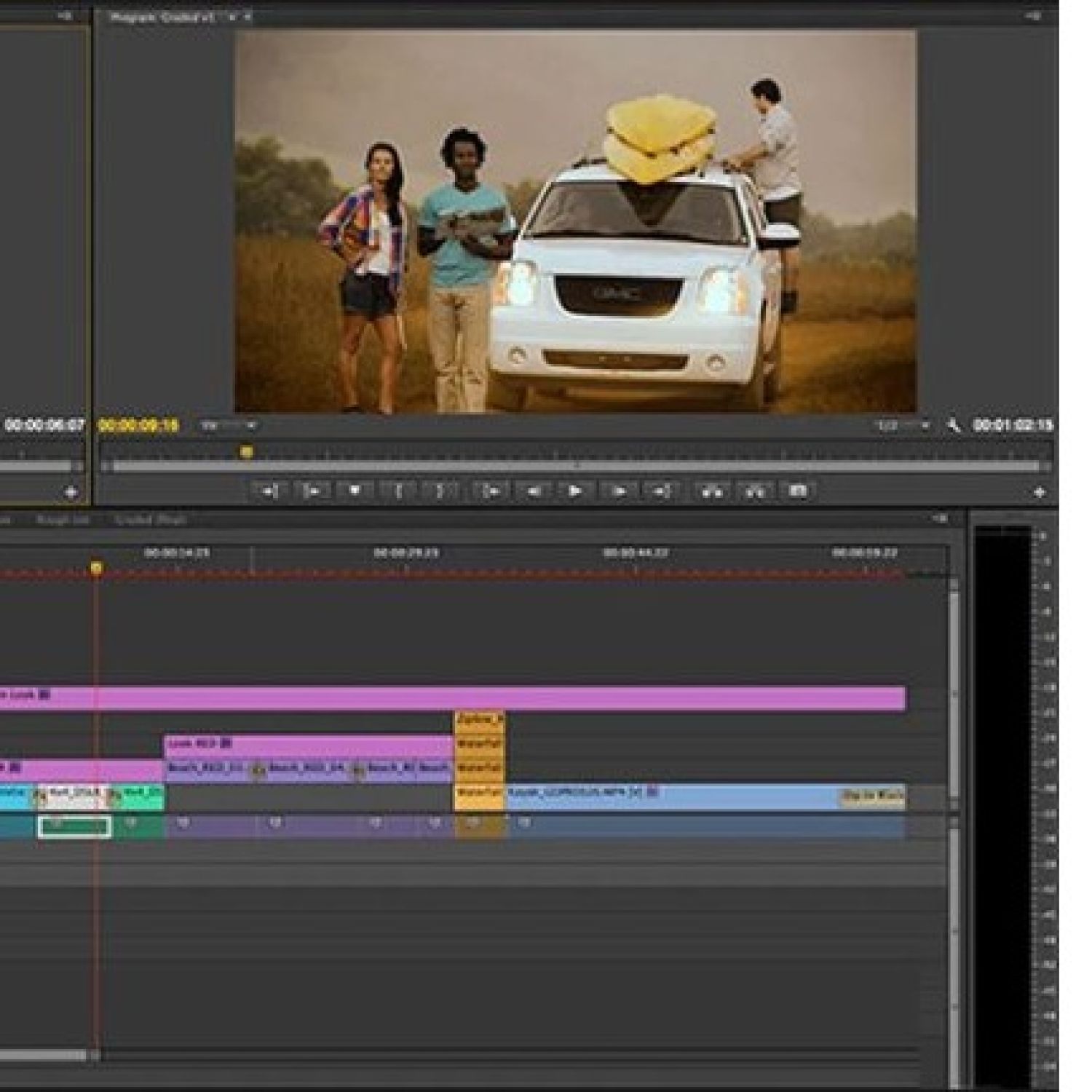Viewport: 1092px width, 1092px height.
Task: Click the timeline playhead on the ruler
Action: pyautogui.click(x=96, y=567)
